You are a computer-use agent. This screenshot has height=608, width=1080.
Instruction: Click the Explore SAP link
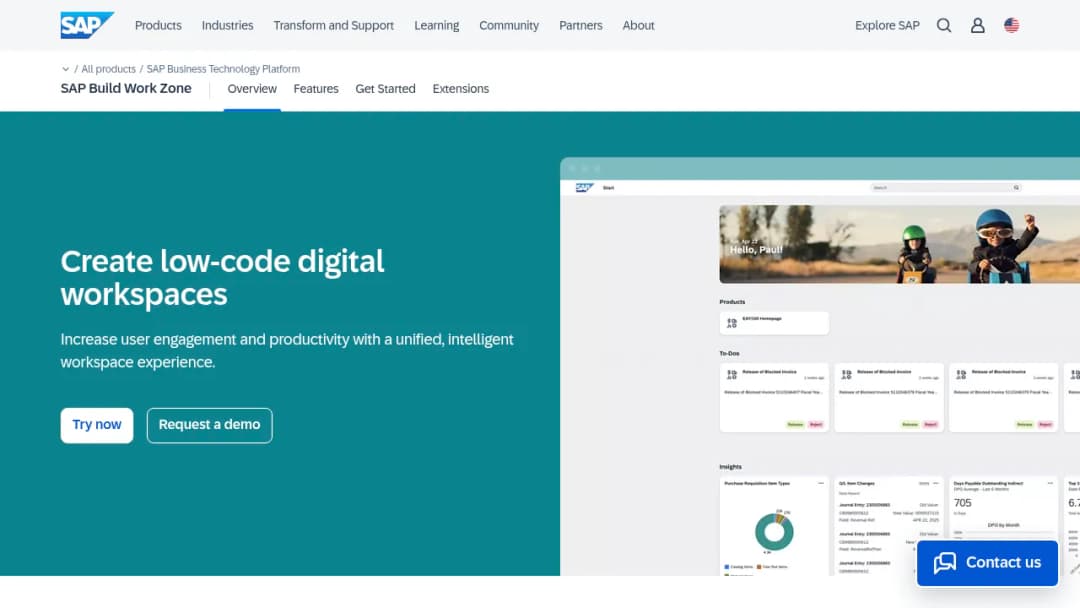click(x=887, y=25)
